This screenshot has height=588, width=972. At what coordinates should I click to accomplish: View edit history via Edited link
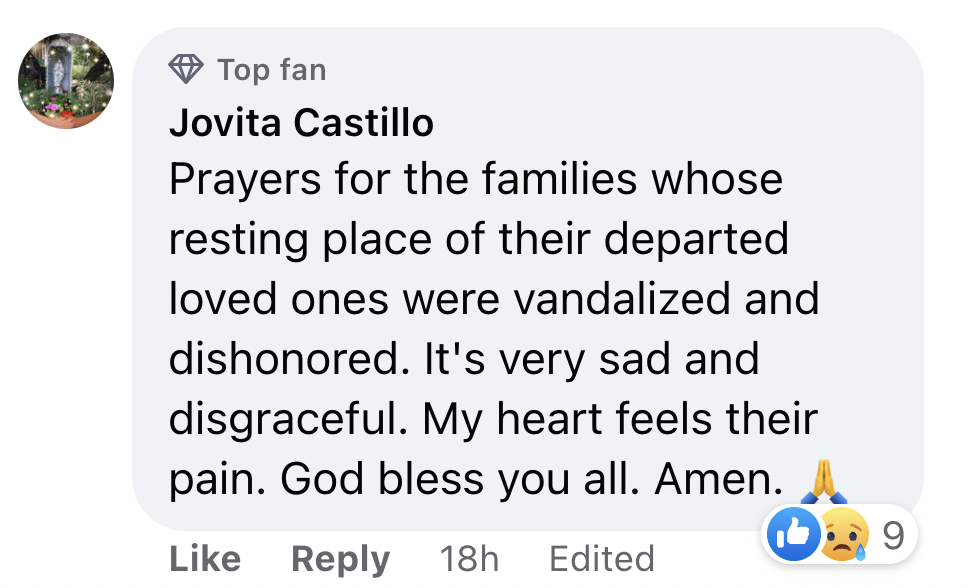pos(602,559)
